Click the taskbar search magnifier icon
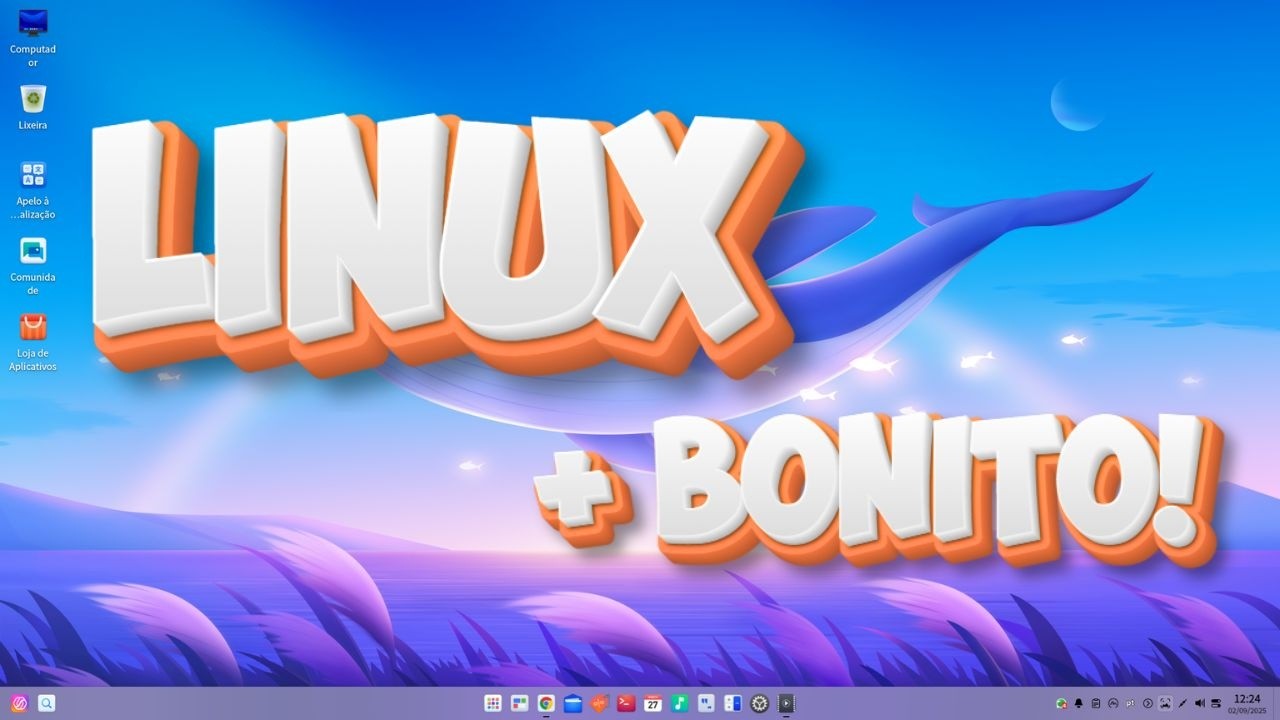Viewport: 1280px width, 720px height. [47, 703]
